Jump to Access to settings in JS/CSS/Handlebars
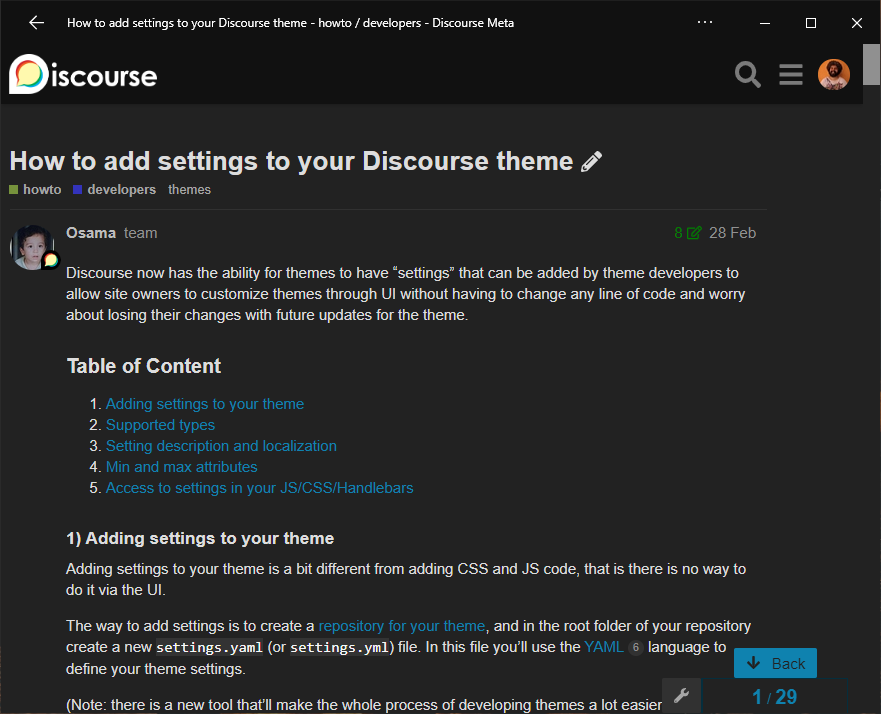 click(259, 488)
